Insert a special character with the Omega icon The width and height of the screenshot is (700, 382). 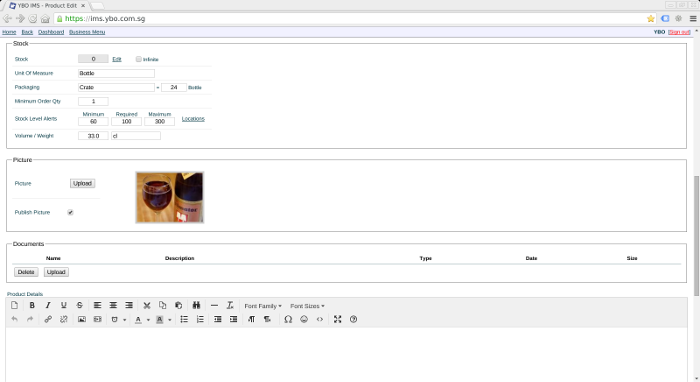pos(288,319)
